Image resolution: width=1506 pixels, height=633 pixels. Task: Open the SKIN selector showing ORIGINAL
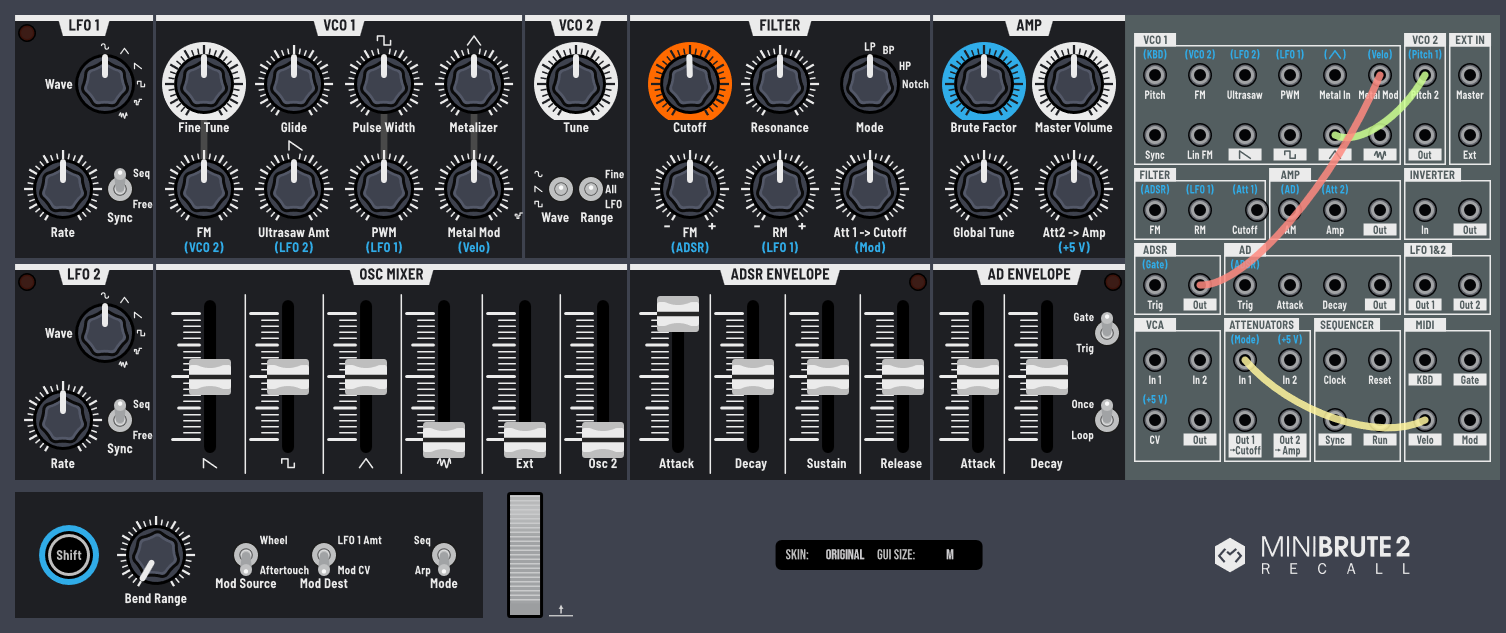click(x=845, y=555)
